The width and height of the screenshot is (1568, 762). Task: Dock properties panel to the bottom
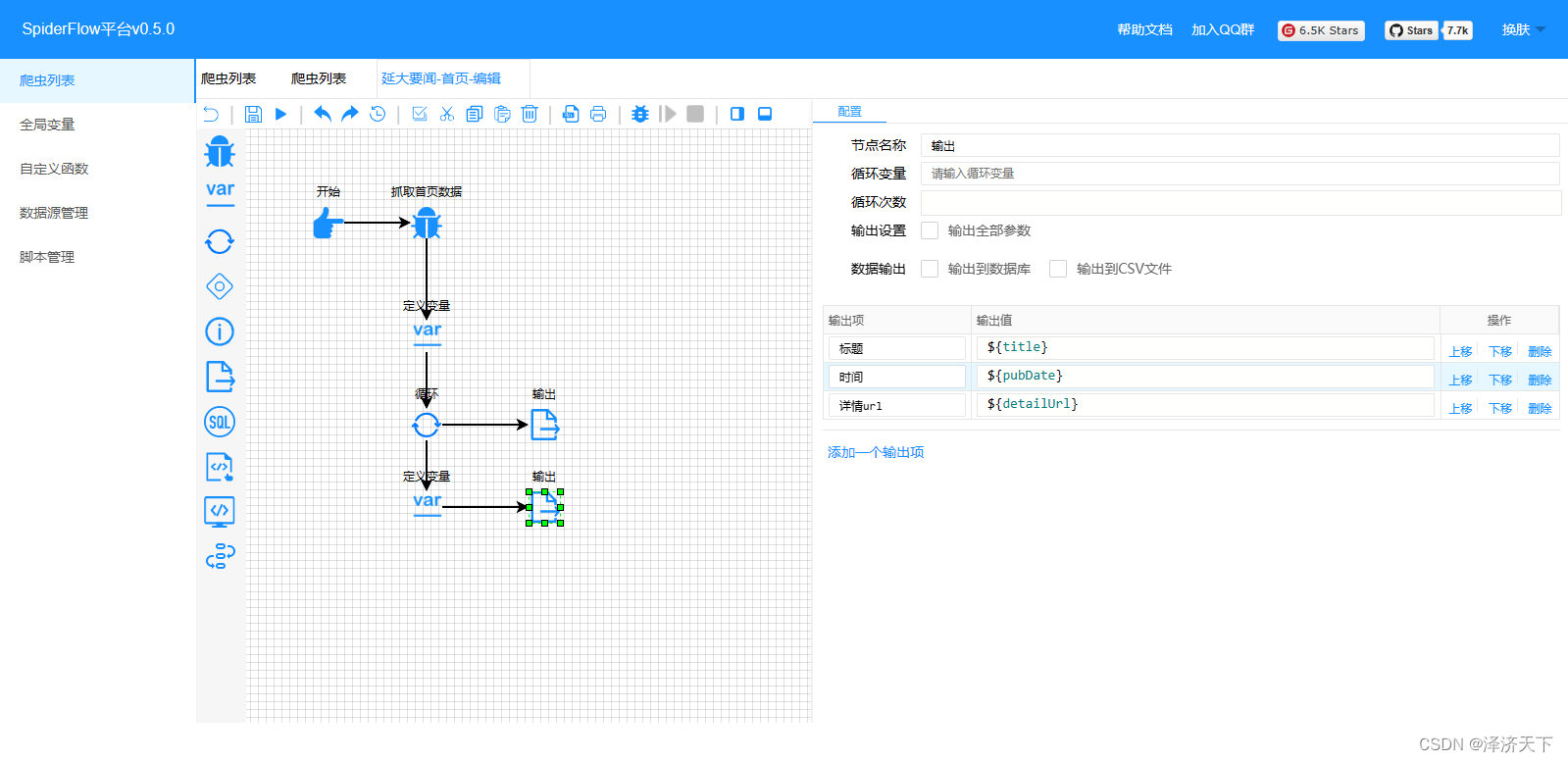tap(765, 114)
